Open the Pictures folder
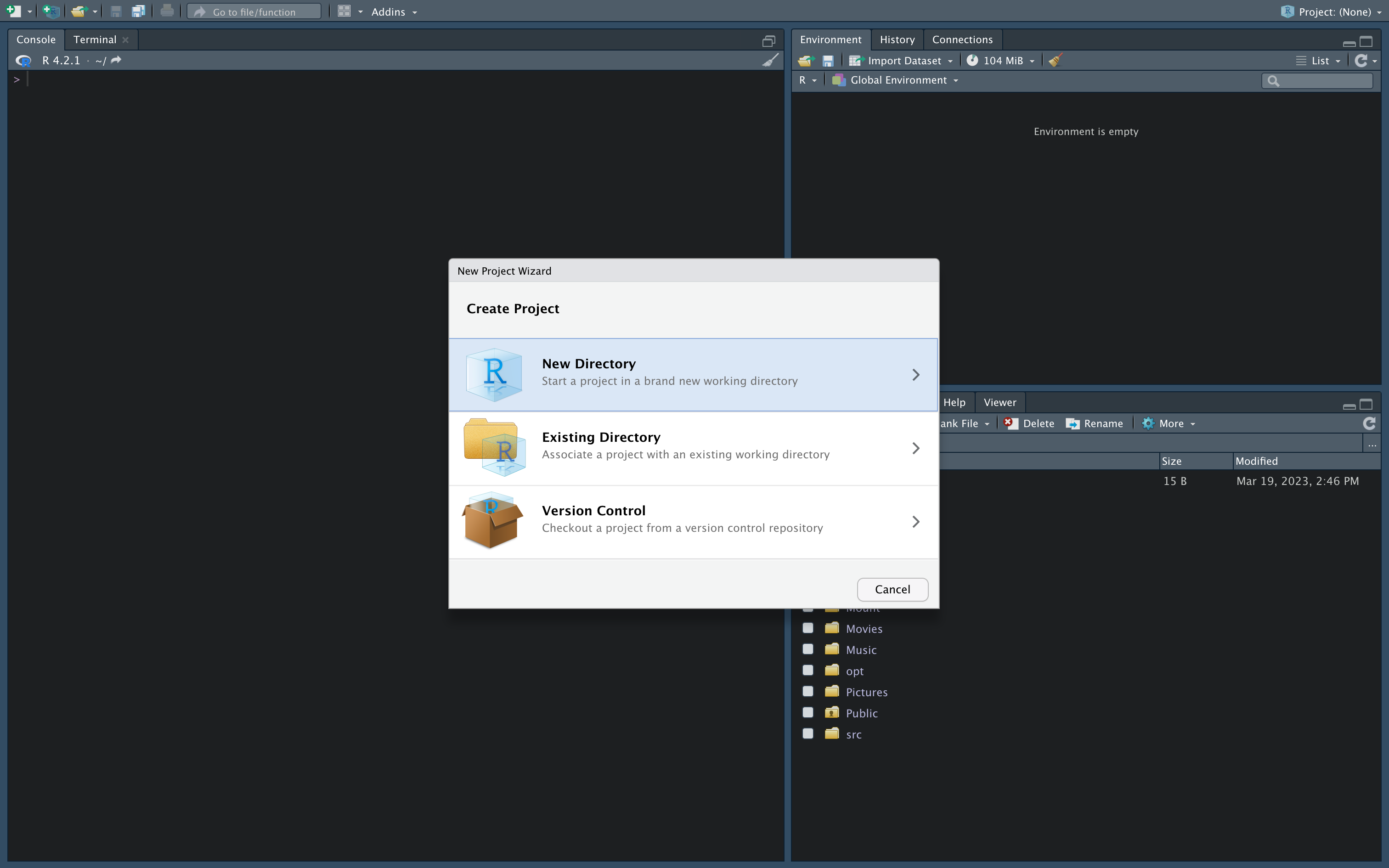Viewport: 1389px width, 868px height. pos(866,693)
